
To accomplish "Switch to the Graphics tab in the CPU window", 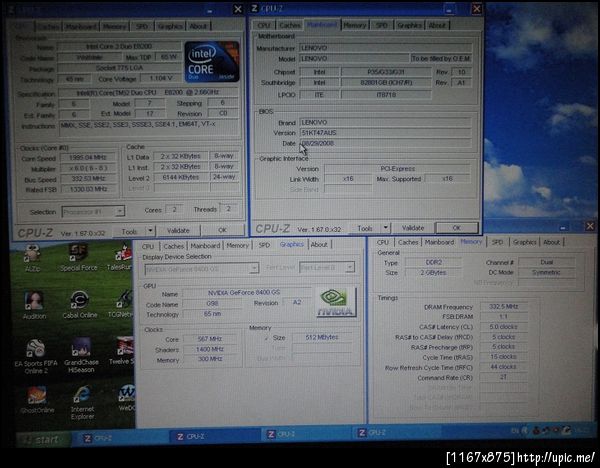I will pyautogui.click(x=170, y=26).
